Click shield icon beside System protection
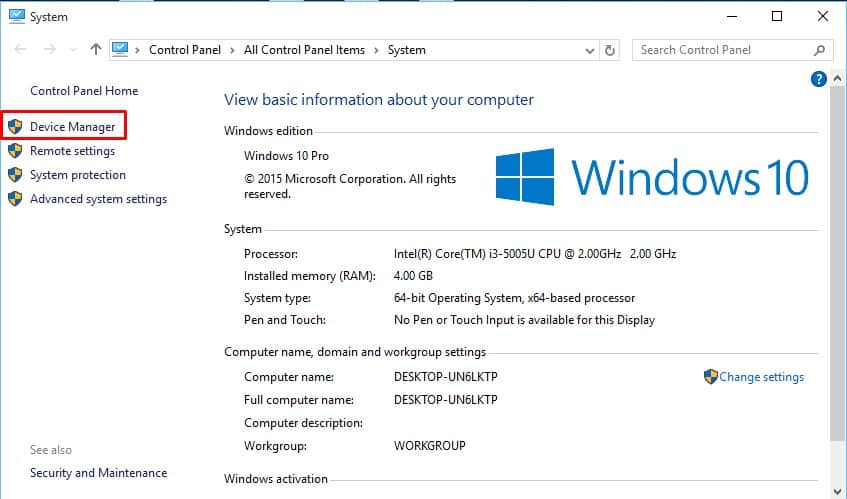 click(15, 175)
